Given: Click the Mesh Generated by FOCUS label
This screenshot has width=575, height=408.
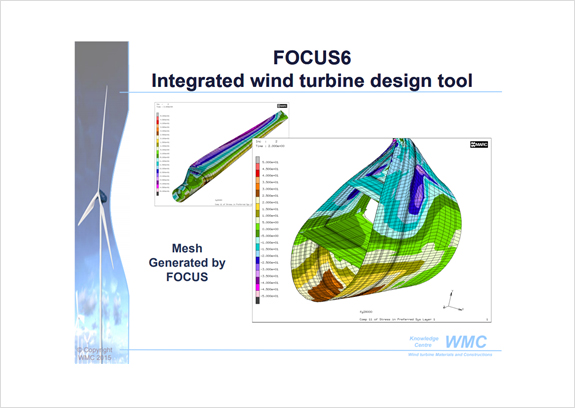Looking at the screenshot, I should click(187, 262).
